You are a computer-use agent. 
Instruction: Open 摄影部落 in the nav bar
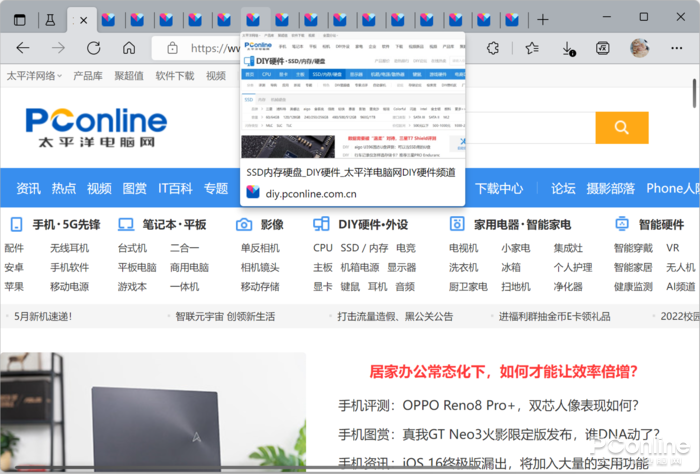pos(610,188)
